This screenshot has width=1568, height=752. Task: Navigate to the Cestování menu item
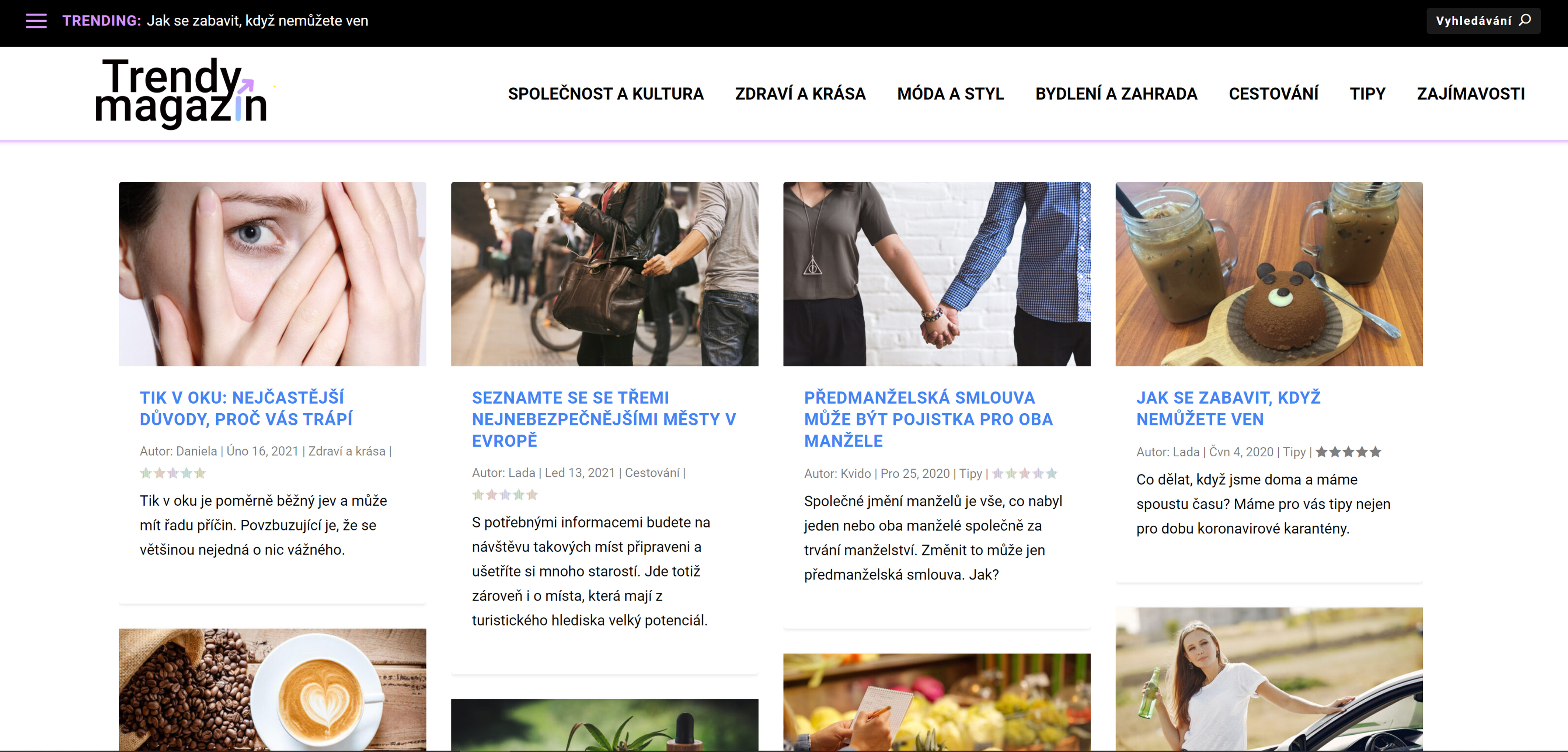coord(1273,94)
